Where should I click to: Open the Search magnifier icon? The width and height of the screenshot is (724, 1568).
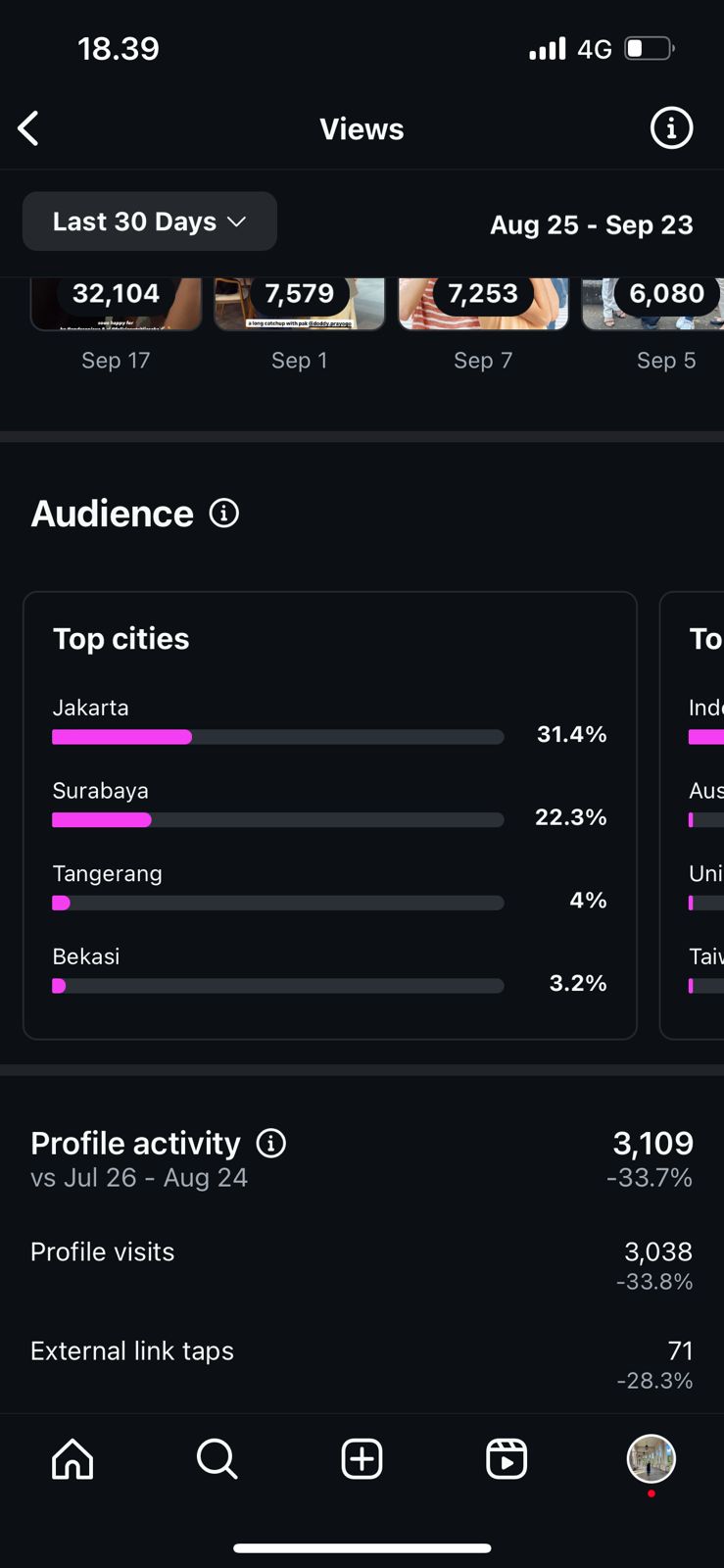point(217,1459)
